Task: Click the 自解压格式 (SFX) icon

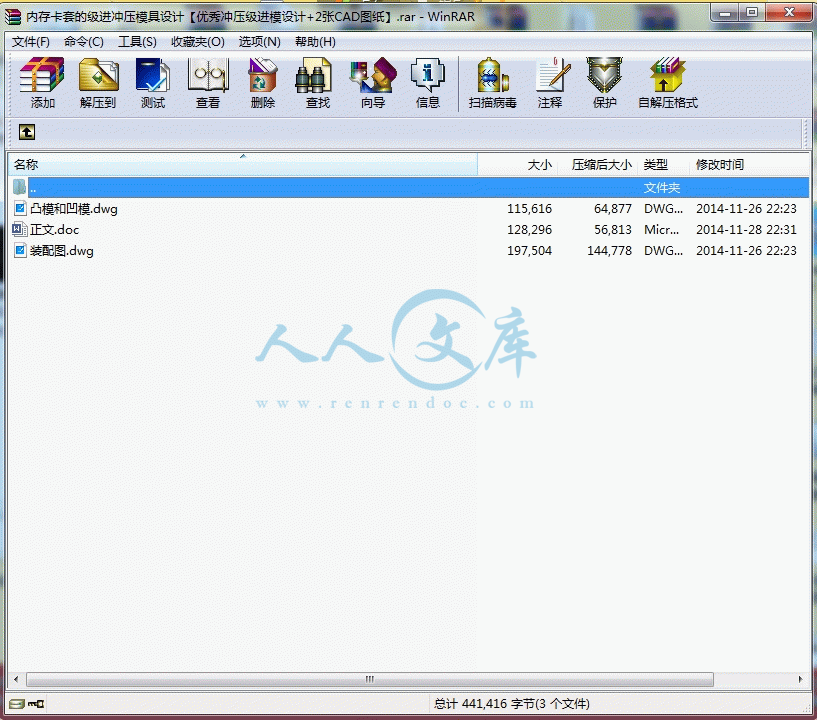Action: coord(668,83)
